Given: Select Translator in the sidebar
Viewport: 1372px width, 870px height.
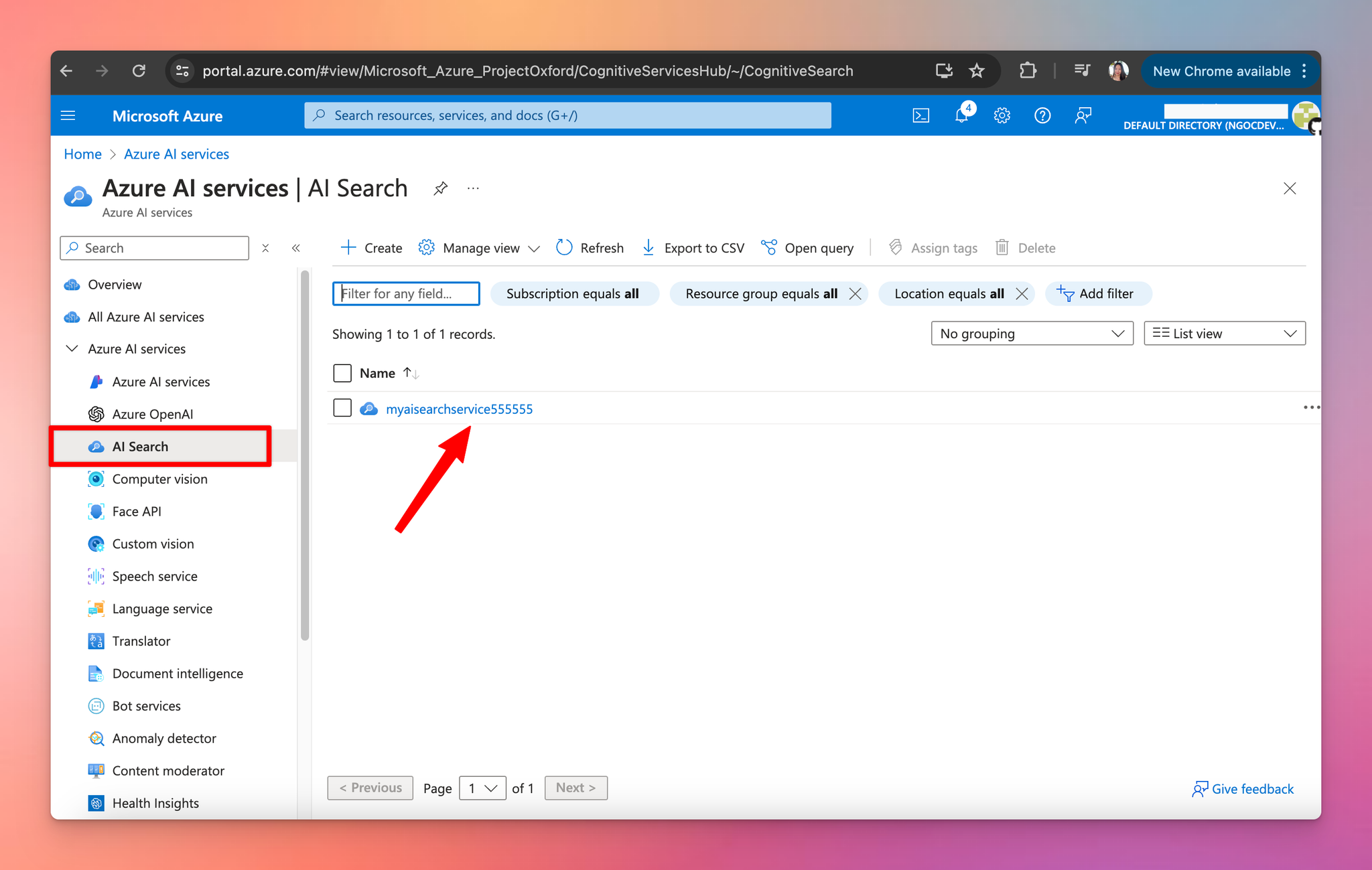Looking at the screenshot, I should tap(141, 641).
